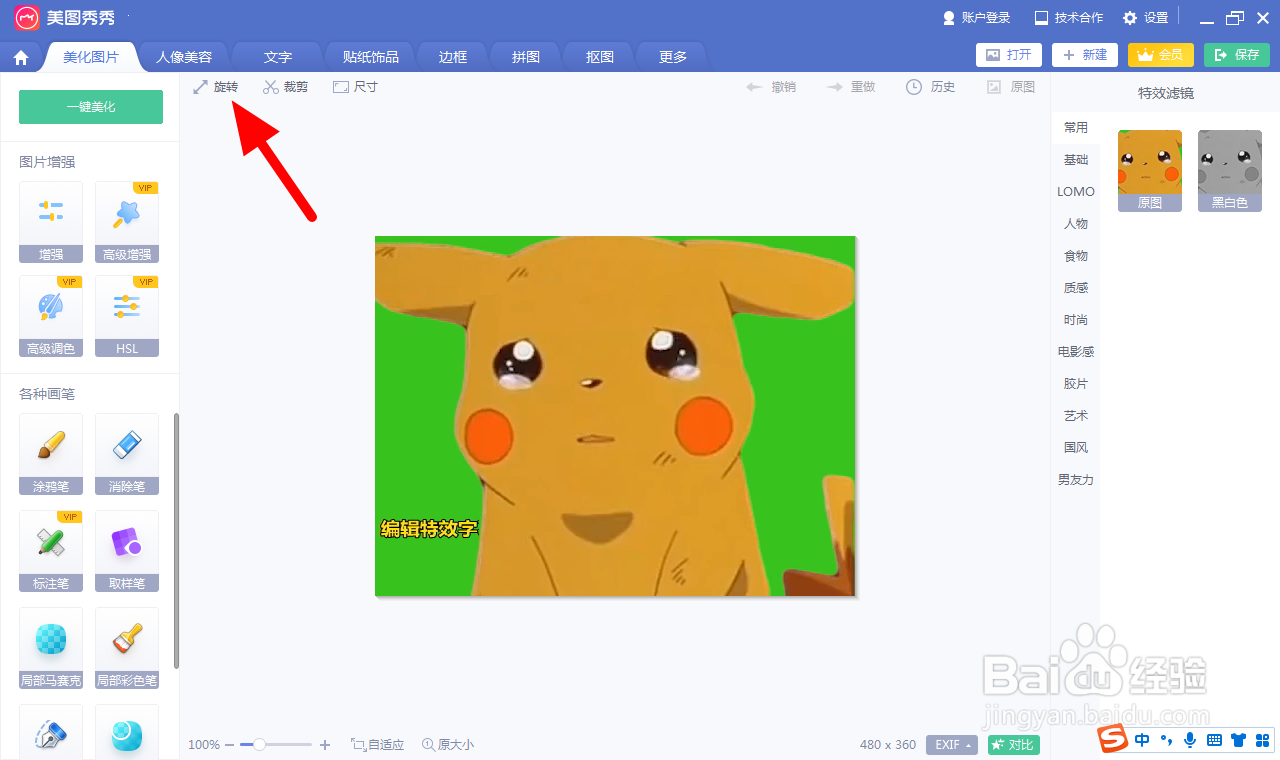Screen dimensions: 1280x760
Task: Select the 局部马赛克 mosaic tool
Action: tap(51, 648)
